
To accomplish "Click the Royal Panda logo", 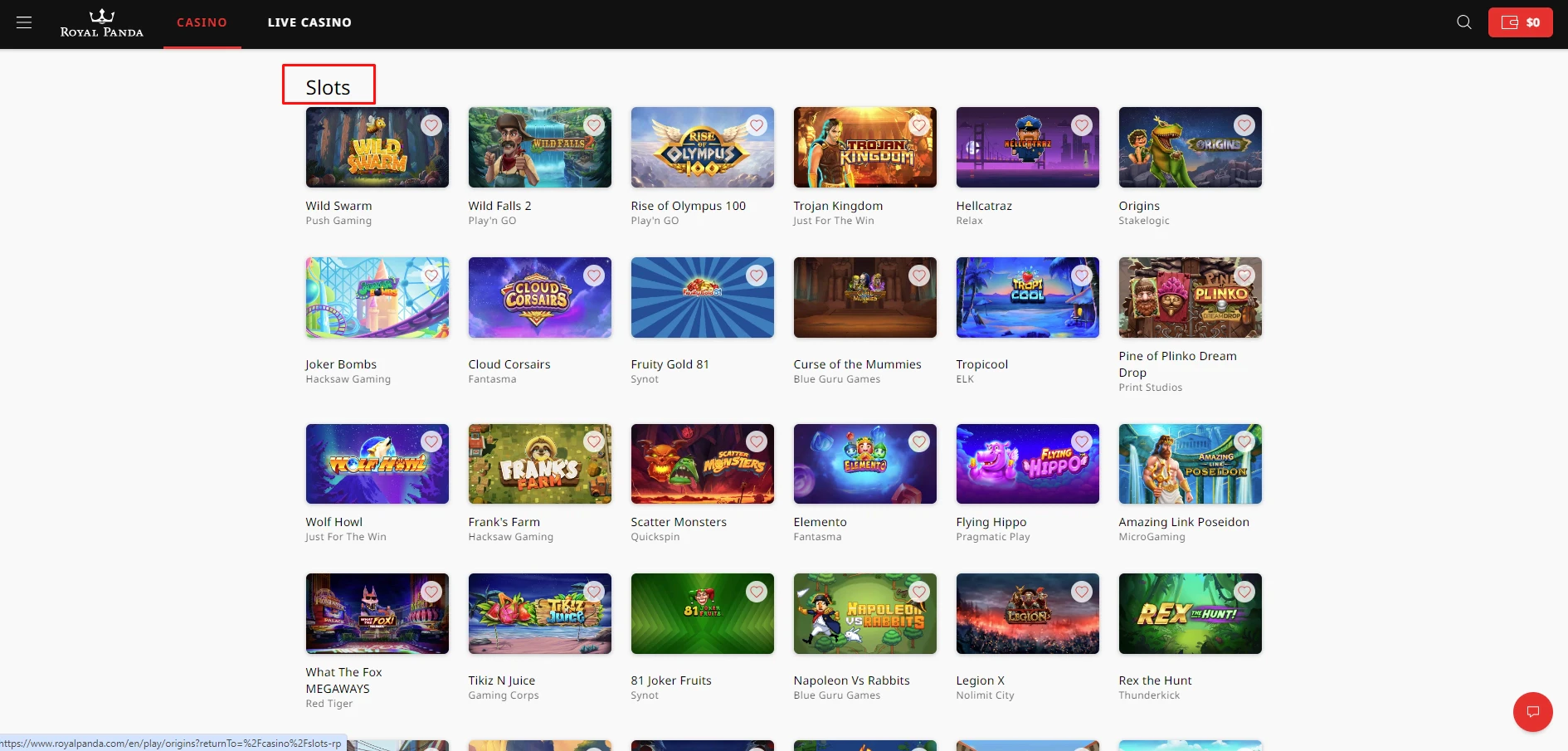I will tap(101, 23).
